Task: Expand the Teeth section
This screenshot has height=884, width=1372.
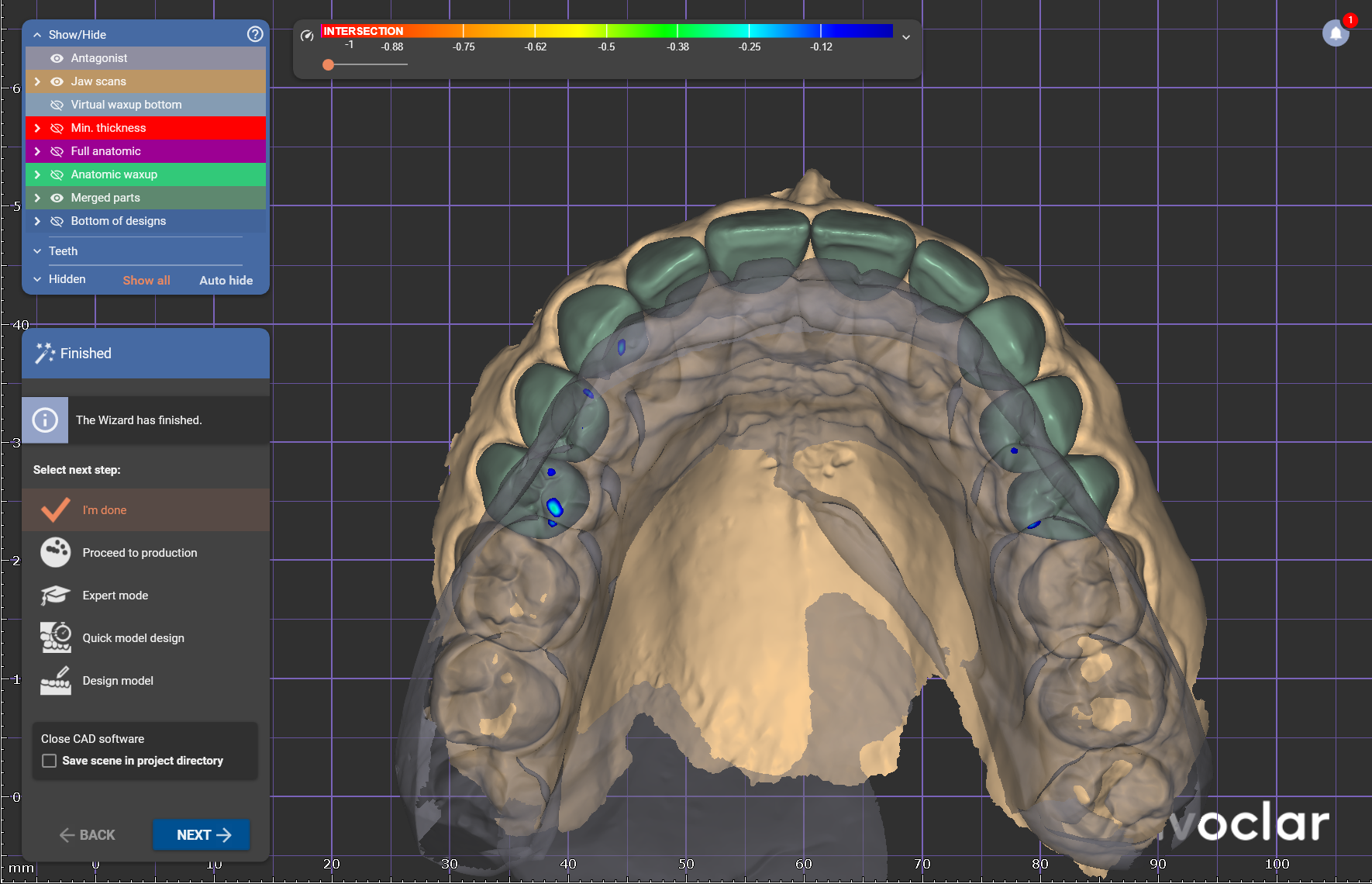Action: (37, 251)
